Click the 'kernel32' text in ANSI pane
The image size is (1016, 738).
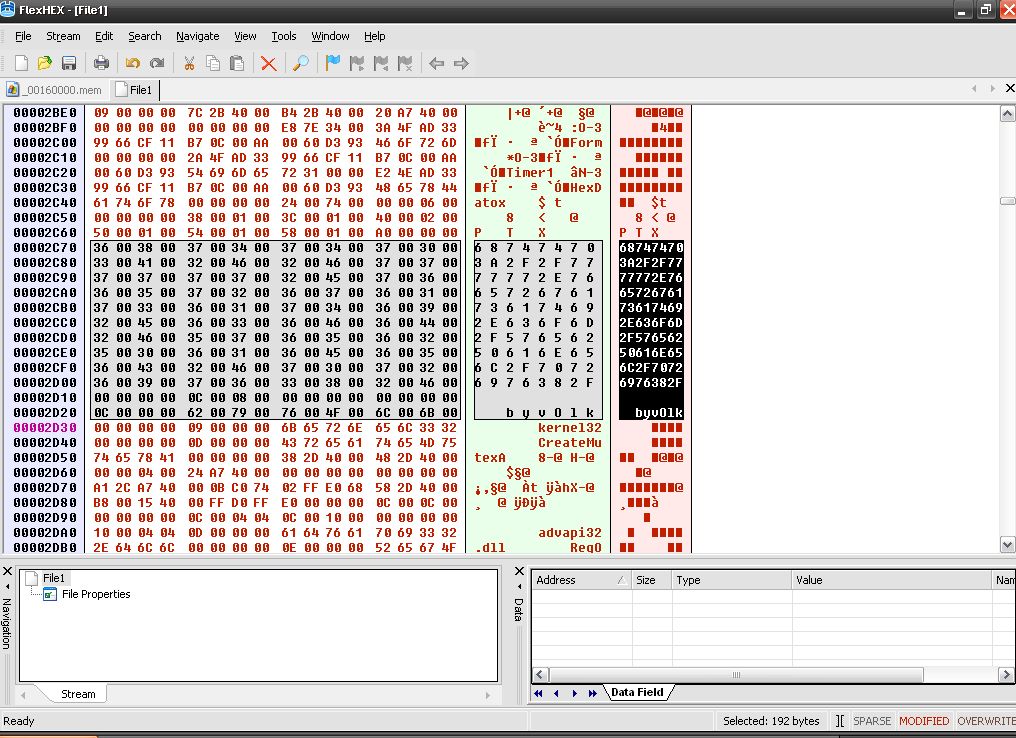tap(570, 428)
